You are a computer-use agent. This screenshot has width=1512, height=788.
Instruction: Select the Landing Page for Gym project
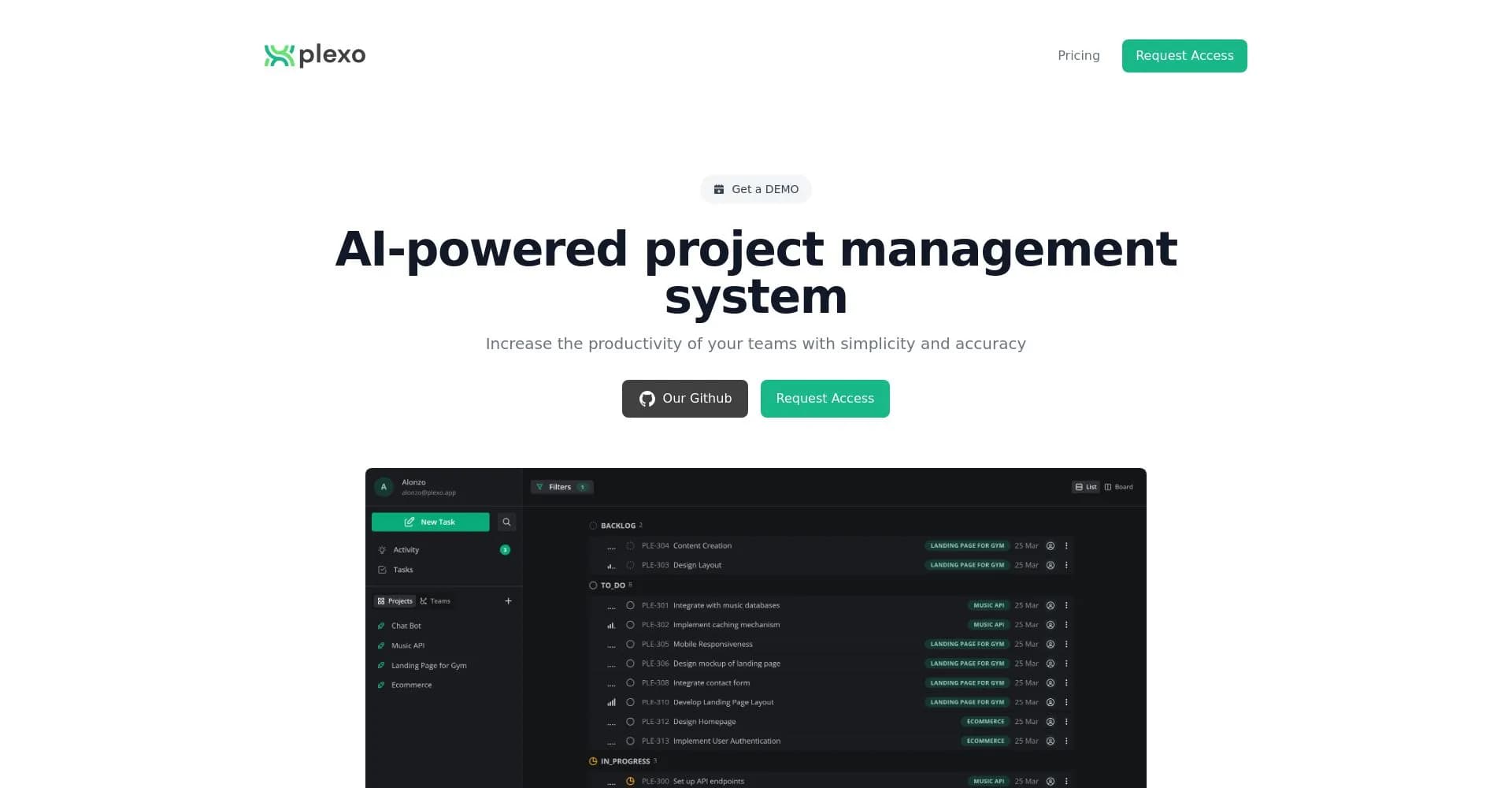[428, 666]
